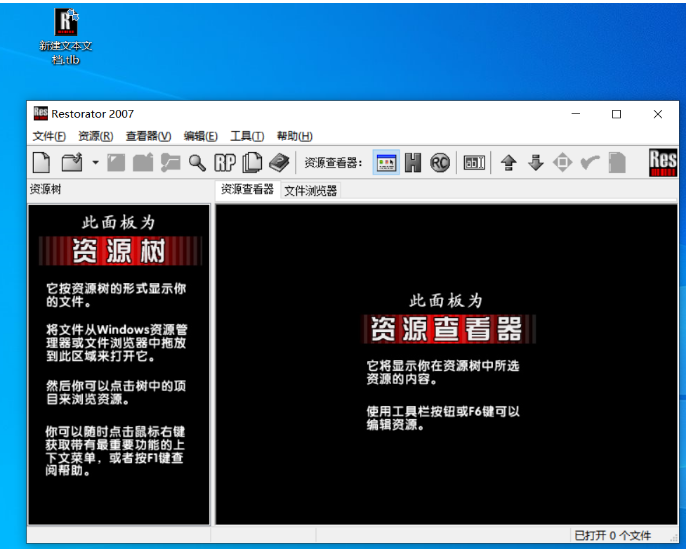Expand the dropdown arrow beside Open icon
The height and width of the screenshot is (549, 686).
(x=95, y=163)
